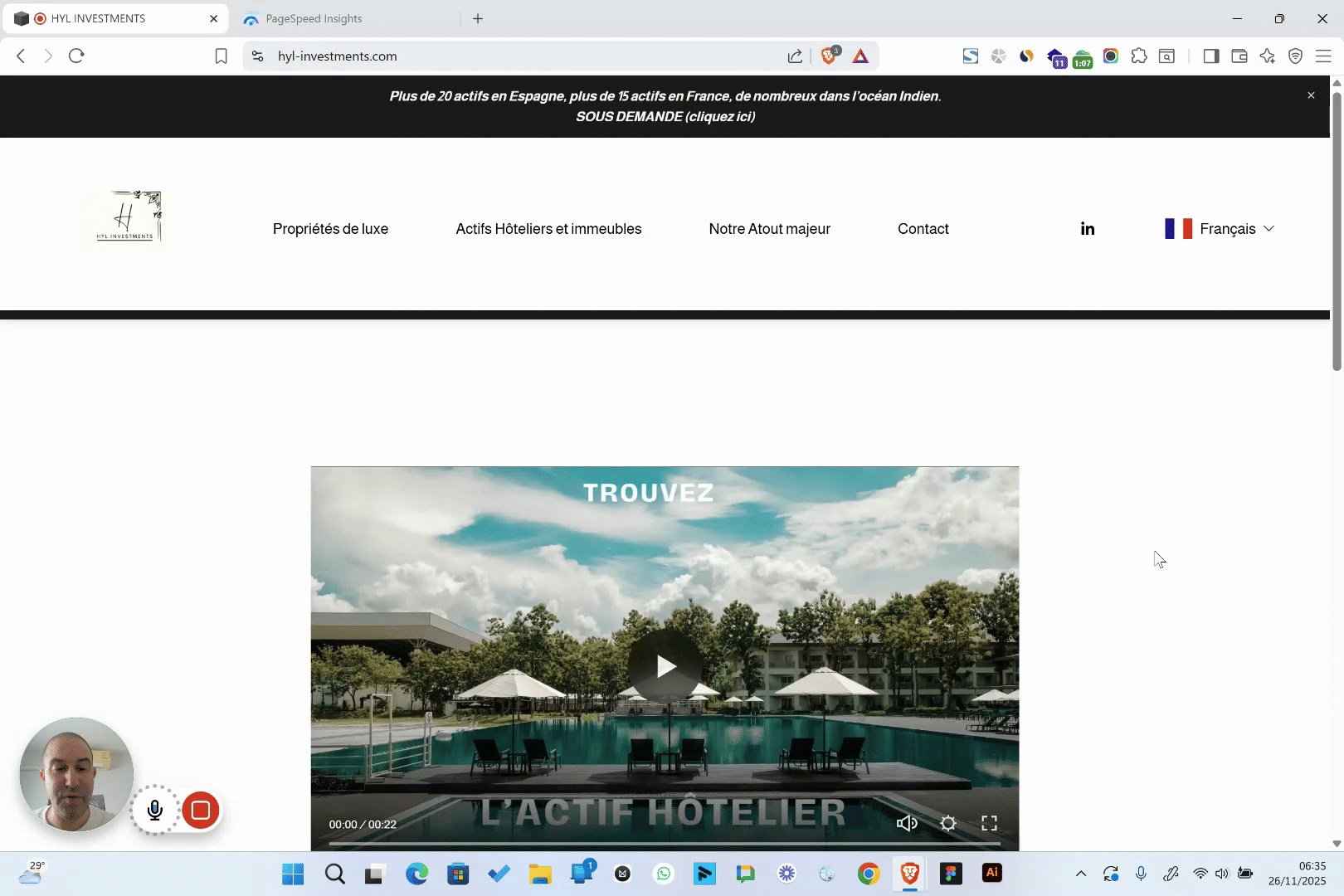This screenshot has width=1344, height=896.
Task: Toggle recording microphone button
Action: (155, 811)
